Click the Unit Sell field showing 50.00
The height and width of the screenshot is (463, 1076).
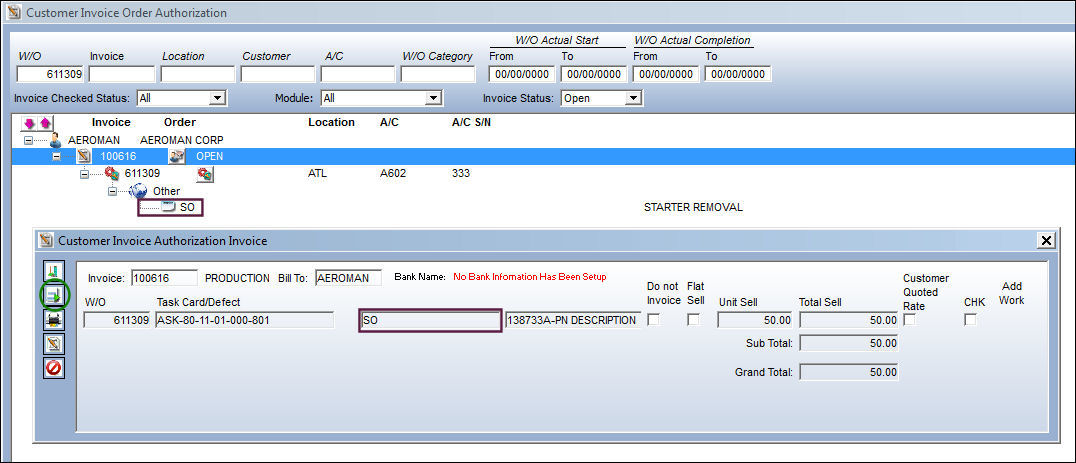pyautogui.click(x=756, y=320)
